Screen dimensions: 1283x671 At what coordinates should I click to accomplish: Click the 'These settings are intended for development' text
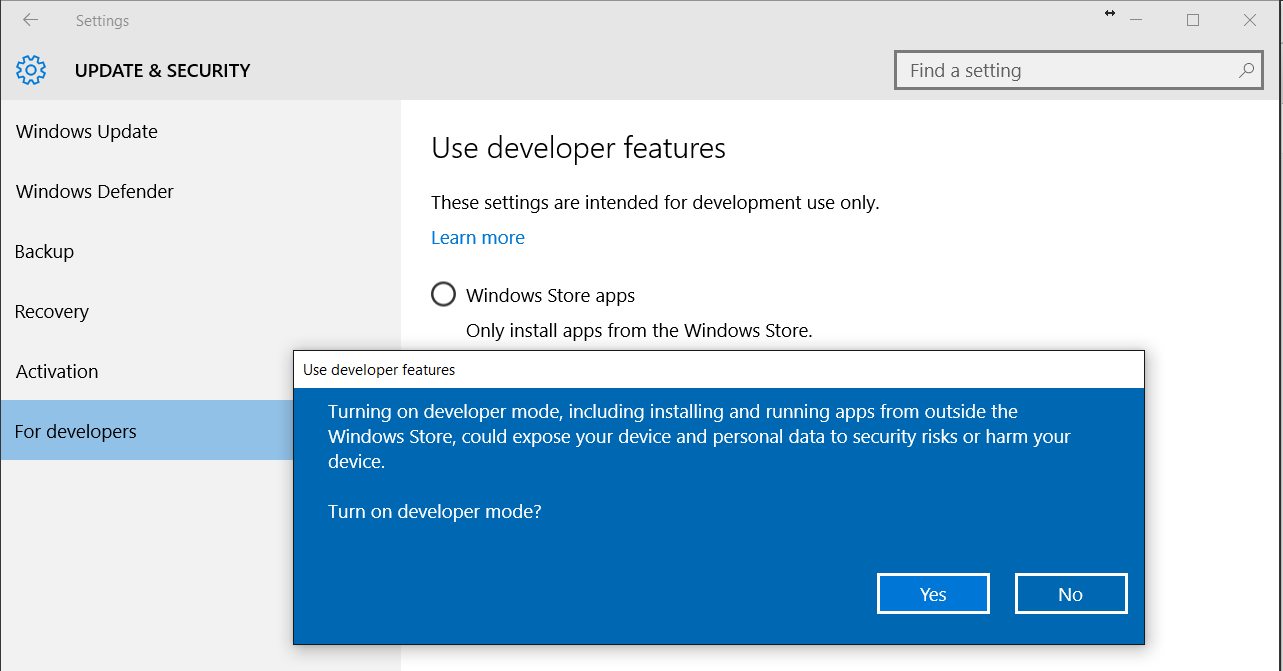(x=655, y=203)
